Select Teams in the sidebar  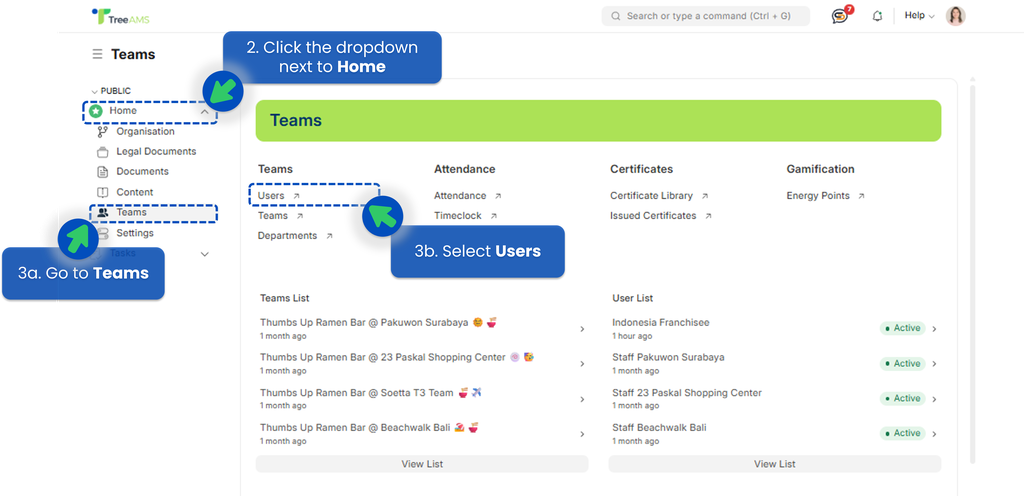[x=131, y=212]
